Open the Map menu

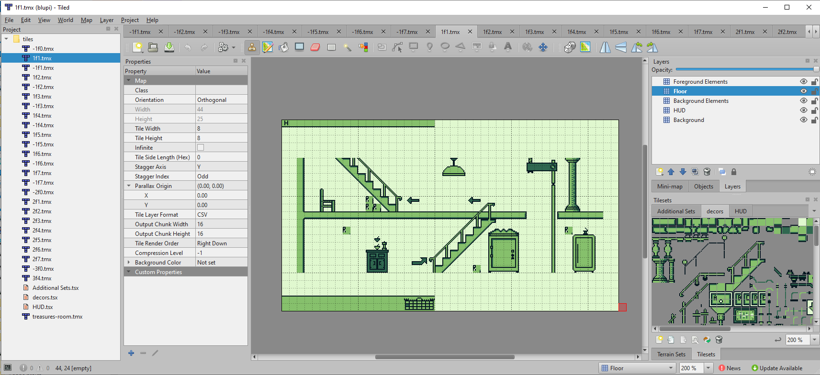pyautogui.click(x=86, y=20)
